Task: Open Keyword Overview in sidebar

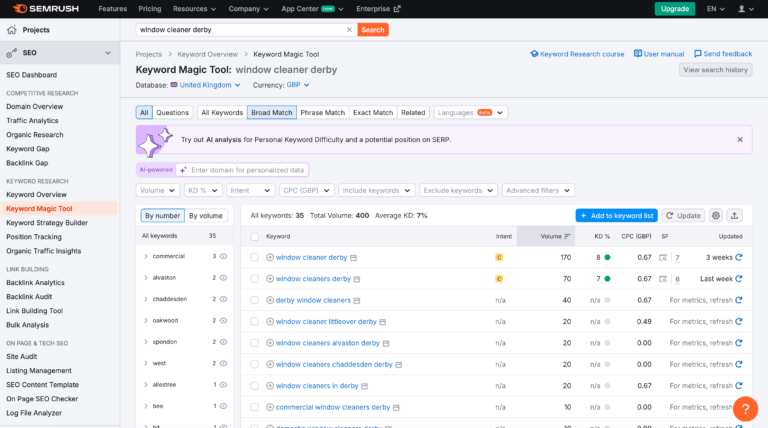Action: (36, 194)
